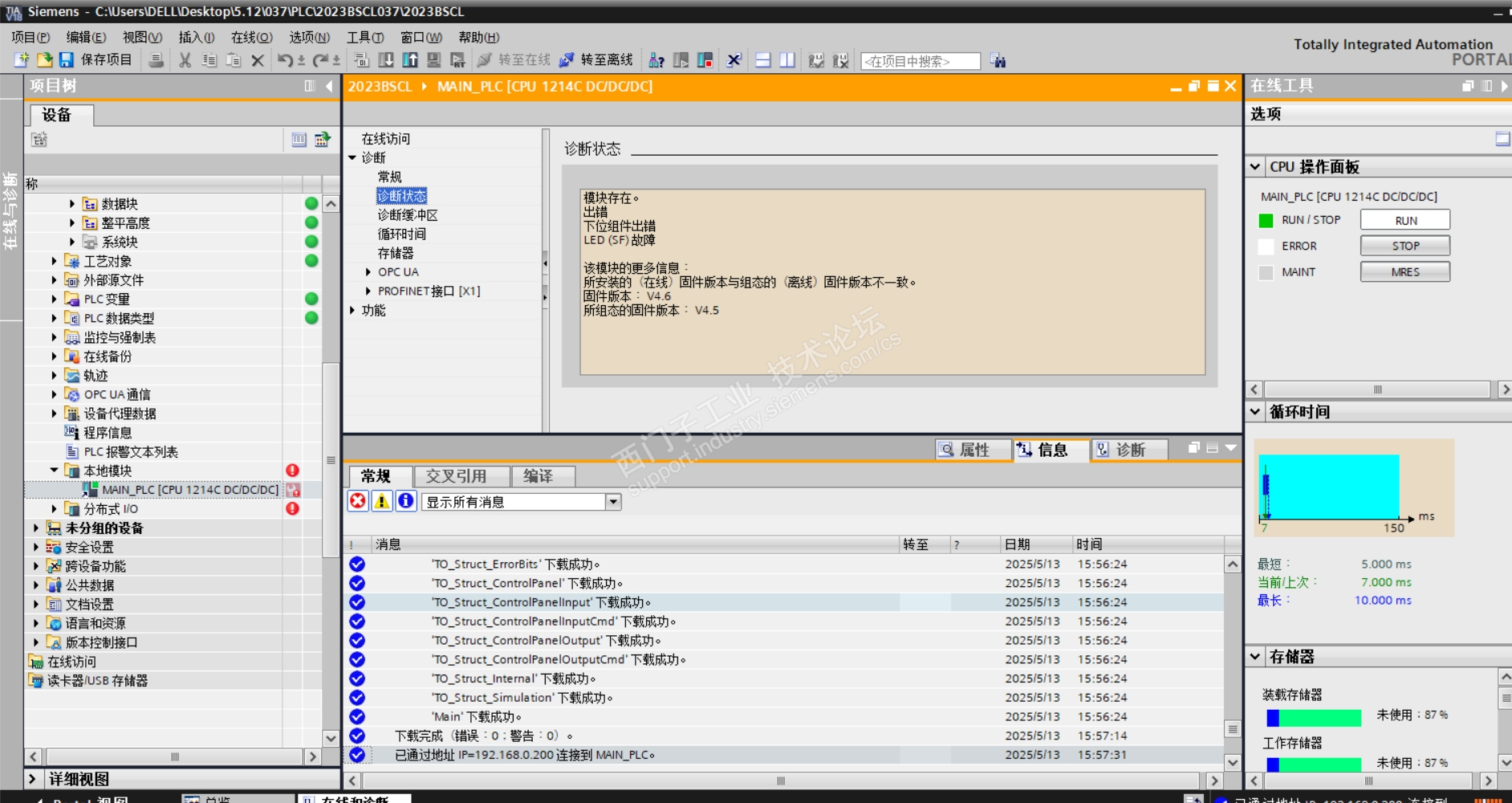
Task: Select MAIN_PLC [CPU 1214C DC/DC/DC] in project tree
Action: pos(190,490)
